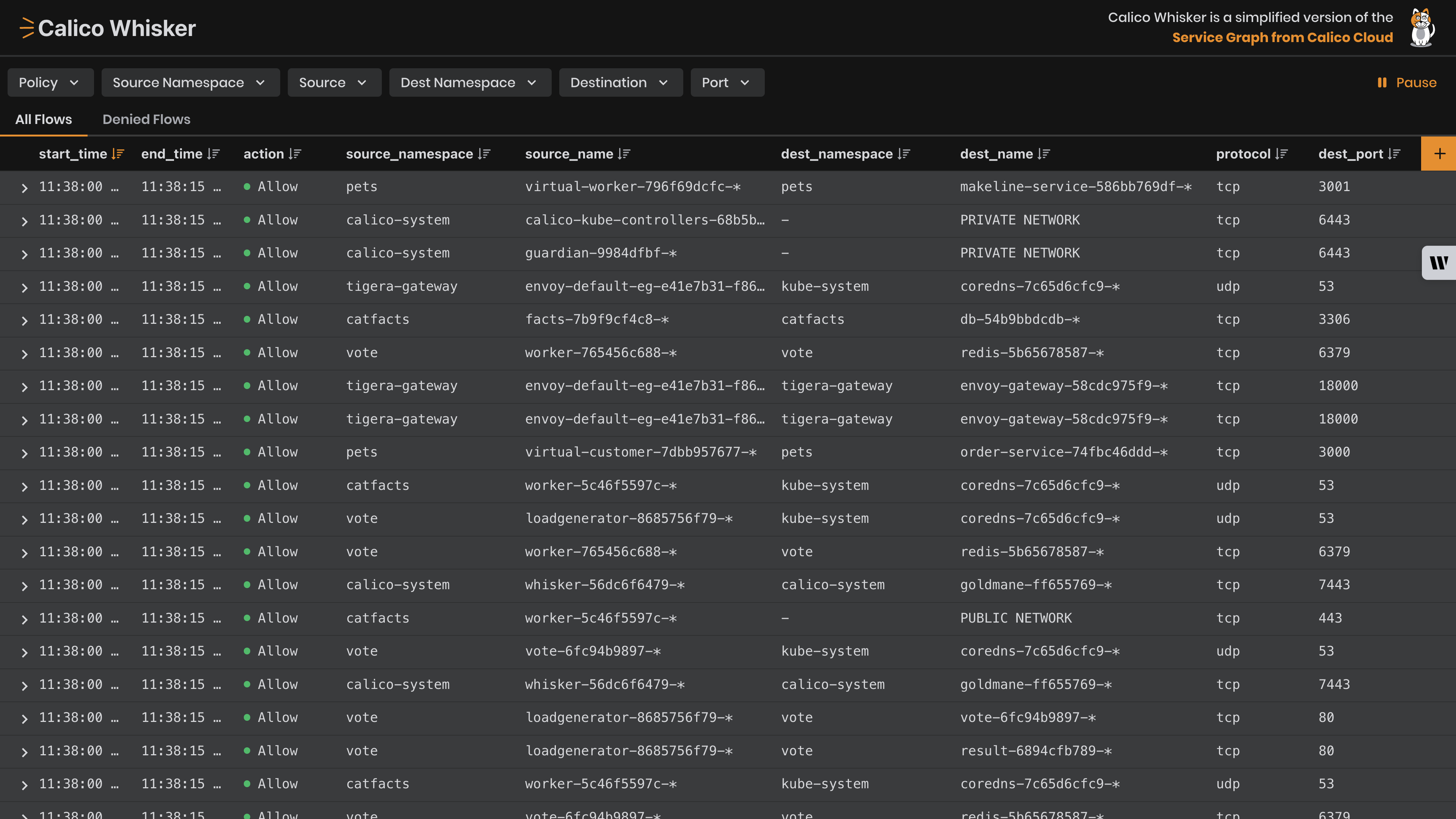
Task: Click port 3001 cell
Action: 1334,187
